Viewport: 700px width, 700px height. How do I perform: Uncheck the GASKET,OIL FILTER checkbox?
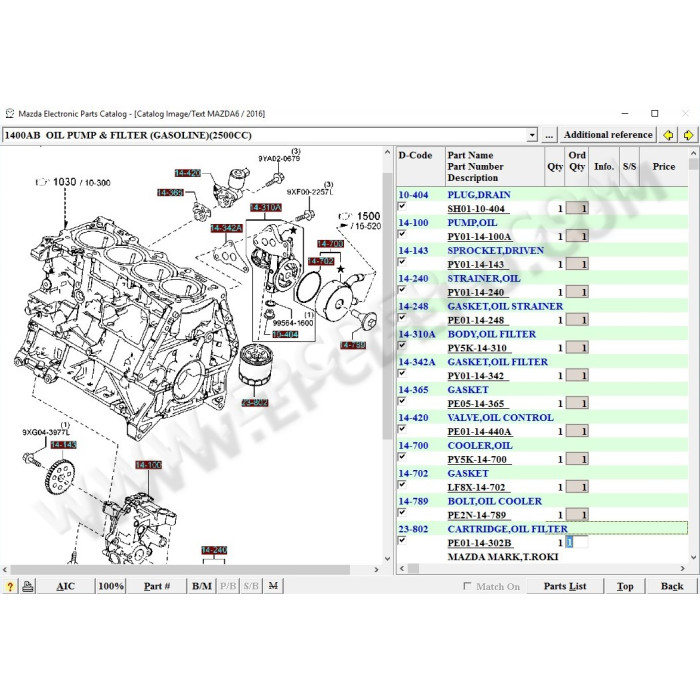click(x=402, y=373)
